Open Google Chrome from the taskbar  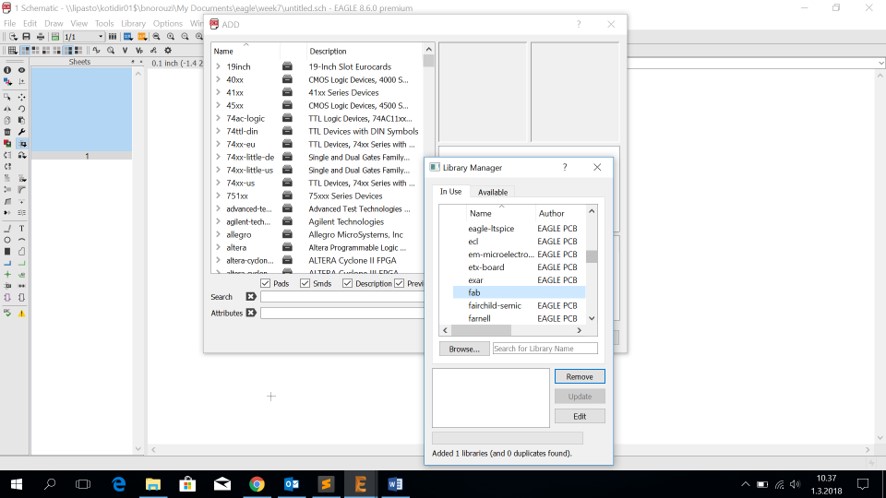257,484
